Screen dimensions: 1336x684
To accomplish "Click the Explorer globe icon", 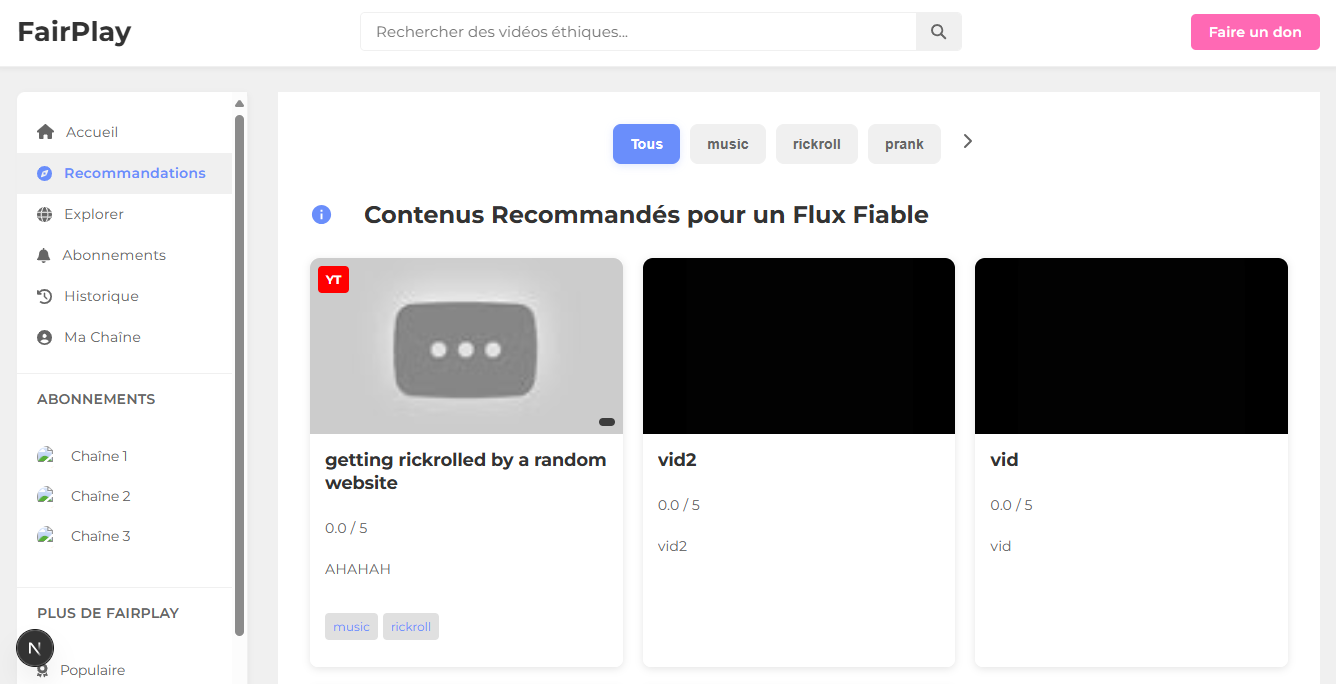I will 44,214.
